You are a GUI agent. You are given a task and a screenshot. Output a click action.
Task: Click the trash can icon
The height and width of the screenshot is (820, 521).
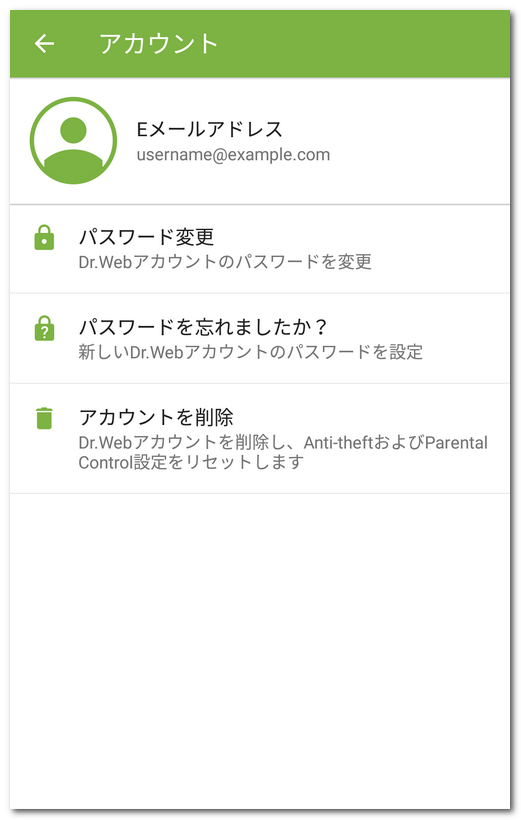pyautogui.click(x=44, y=418)
